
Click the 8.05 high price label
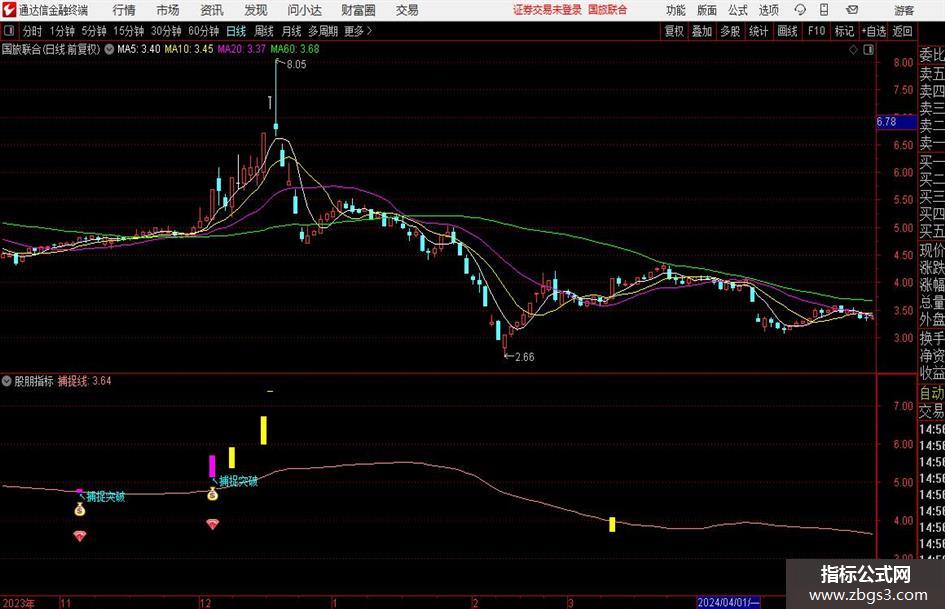tap(297, 65)
